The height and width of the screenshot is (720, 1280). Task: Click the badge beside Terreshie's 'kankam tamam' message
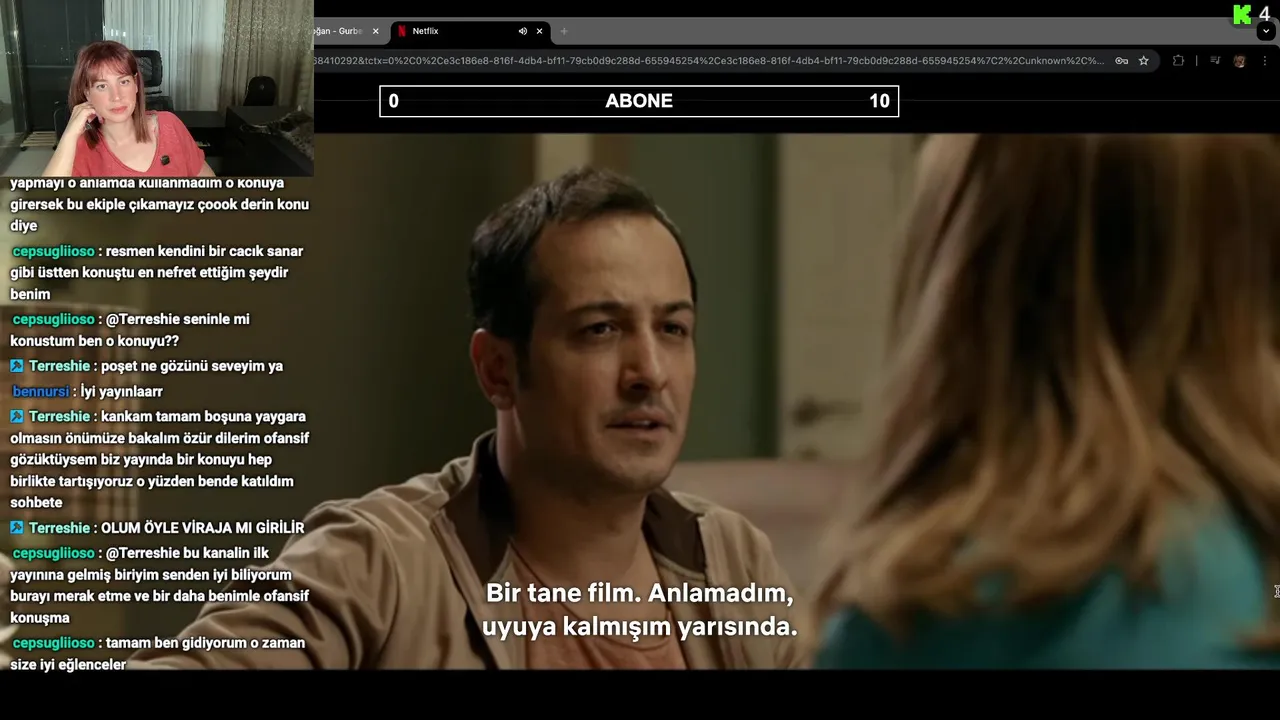coord(17,417)
